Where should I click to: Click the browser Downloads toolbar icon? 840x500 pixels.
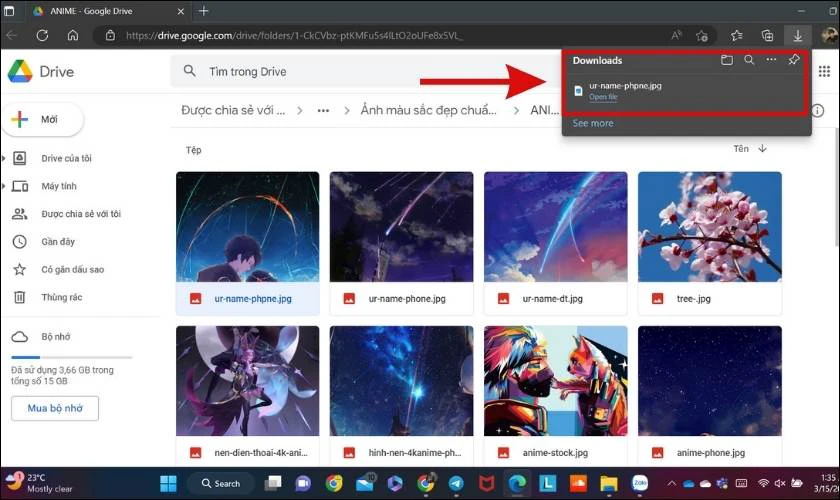(798, 36)
